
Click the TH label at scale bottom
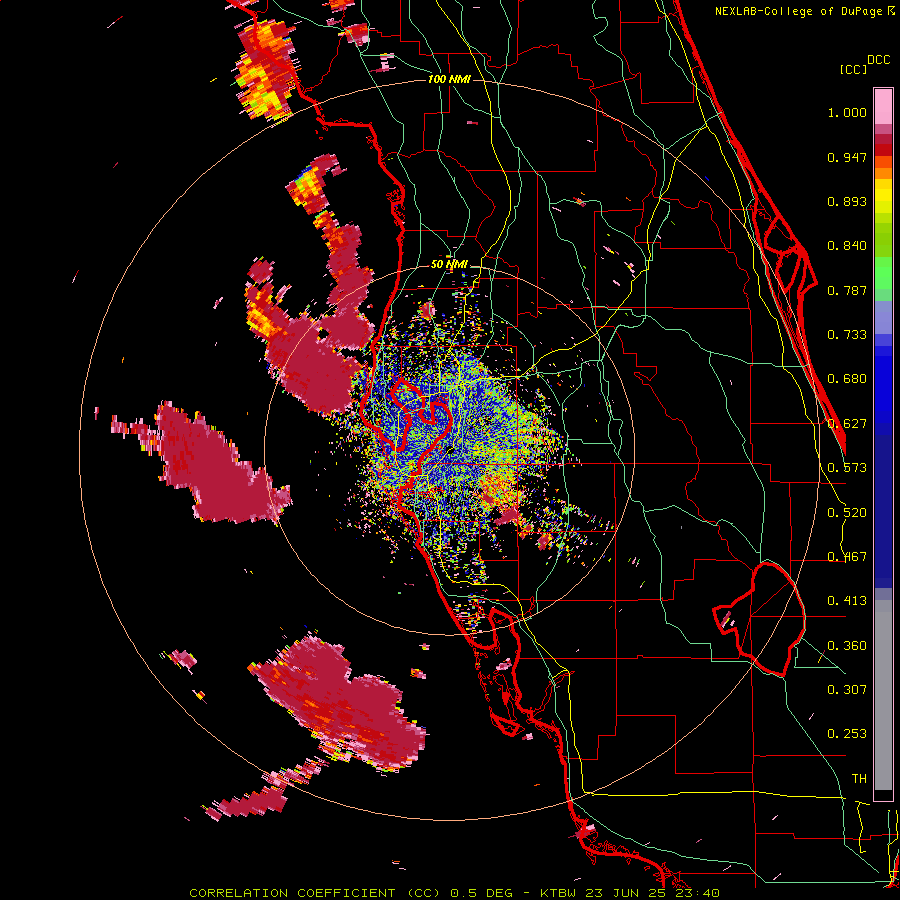(x=859, y=779)
